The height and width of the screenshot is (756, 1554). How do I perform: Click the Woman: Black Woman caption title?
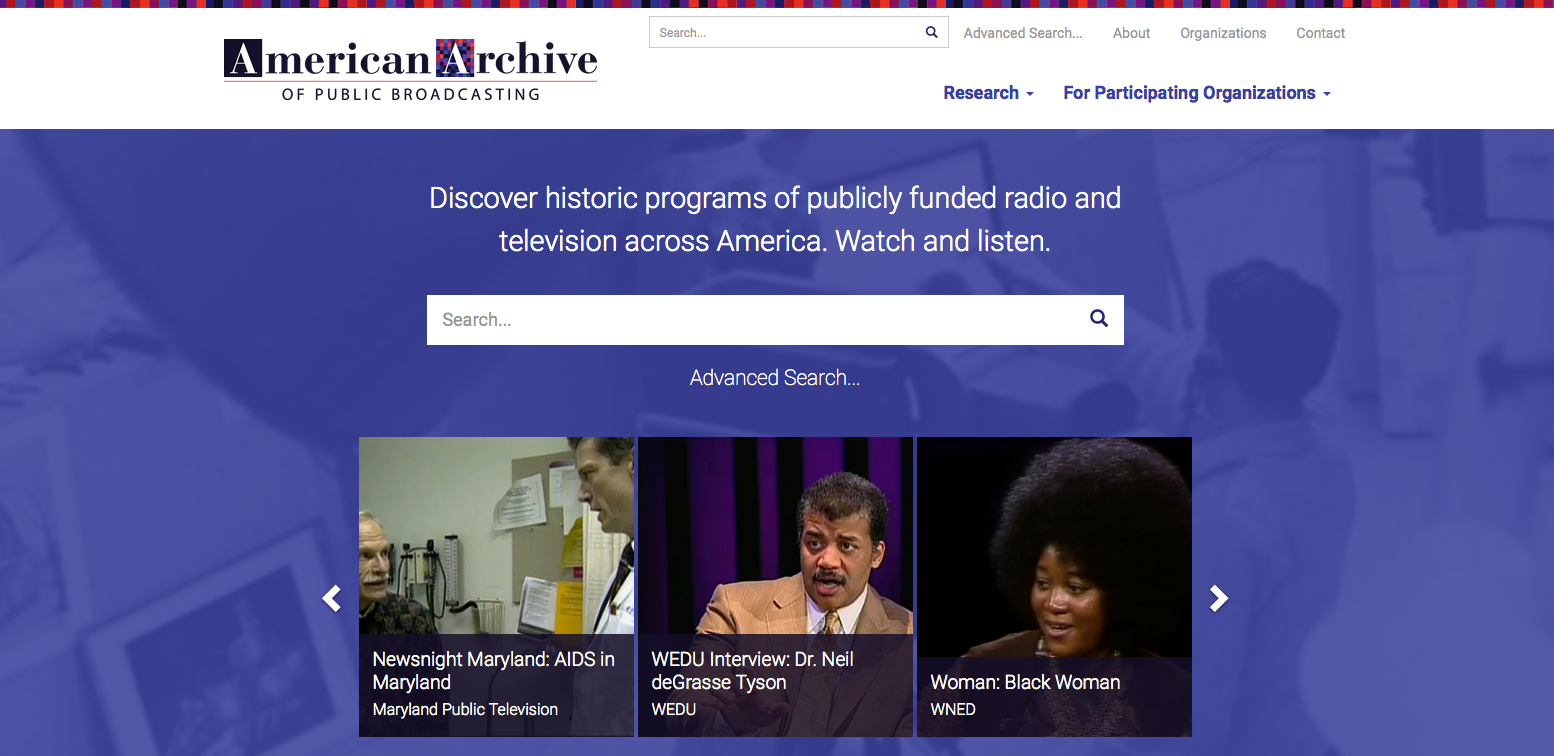[1025, 682]
